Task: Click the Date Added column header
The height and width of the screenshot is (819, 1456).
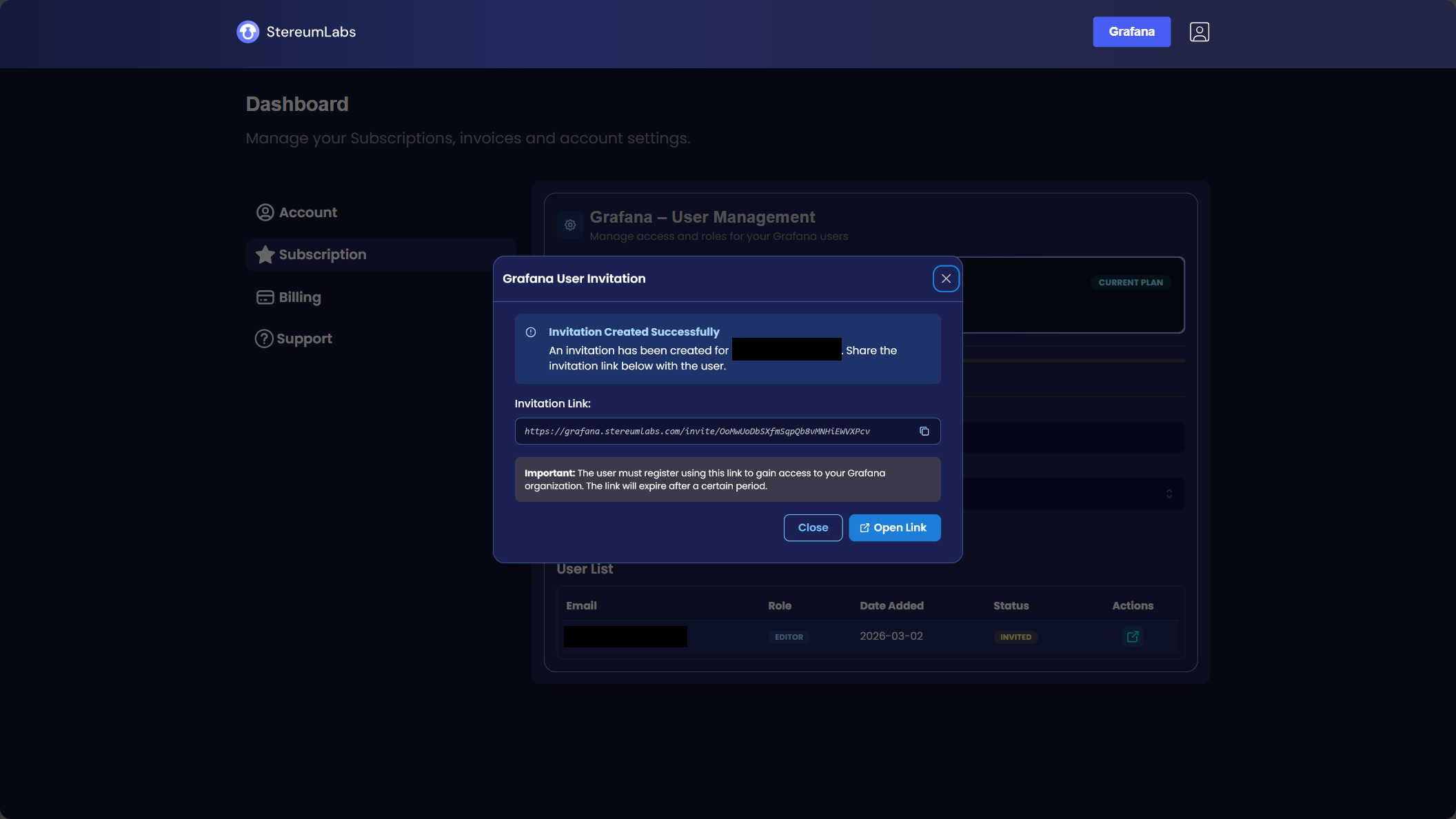Action: coord(891,606)
